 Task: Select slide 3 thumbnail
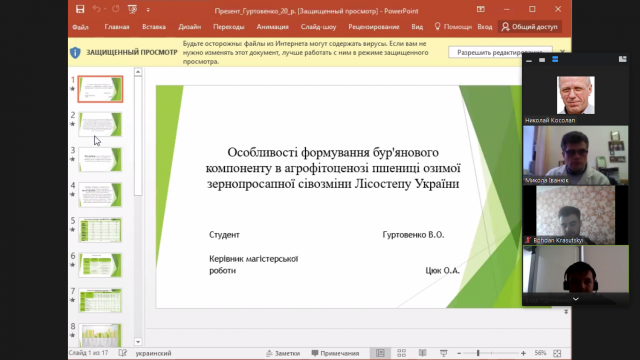[100, 159]
